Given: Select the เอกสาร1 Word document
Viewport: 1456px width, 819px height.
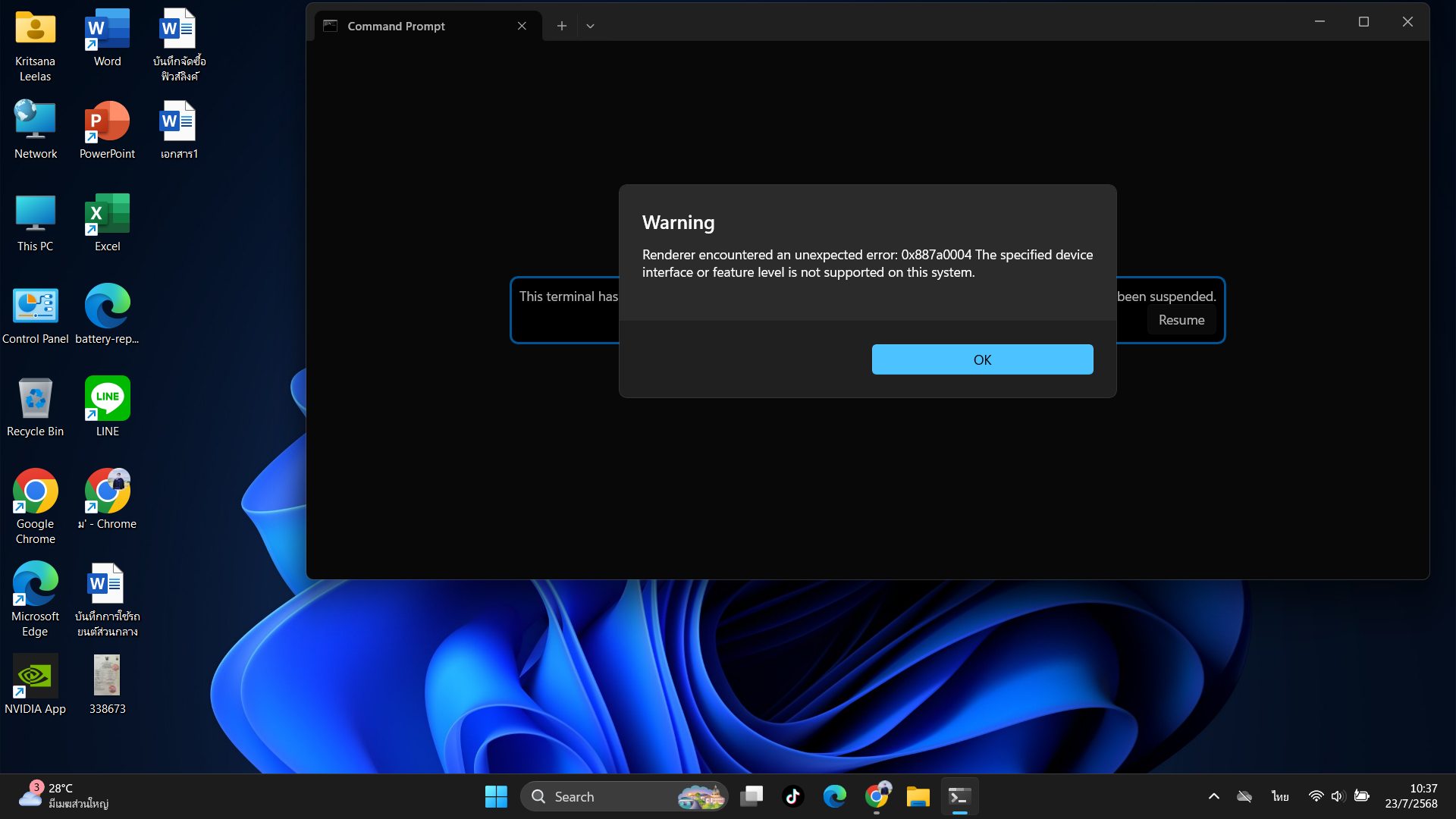Looking at the screenshot, I should [x=178, y=130].
